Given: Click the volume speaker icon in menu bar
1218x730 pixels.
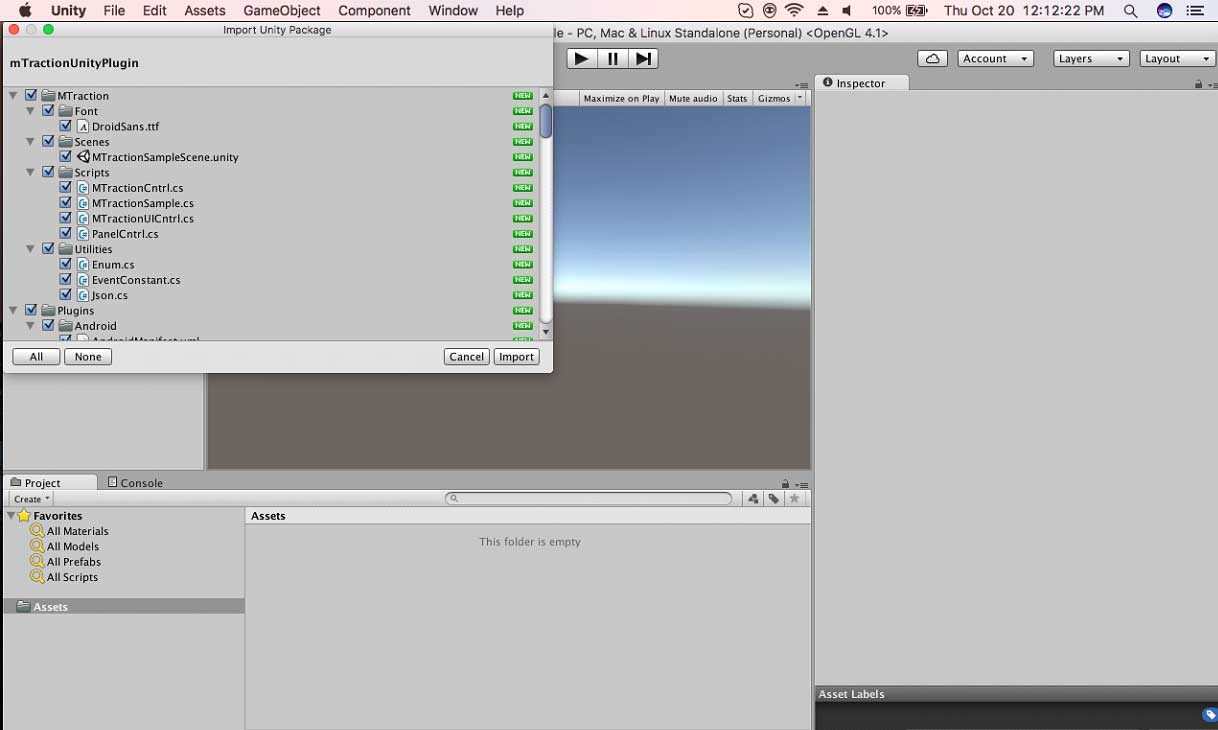Looking at the screenshot, I should click(x=848, y=11).
